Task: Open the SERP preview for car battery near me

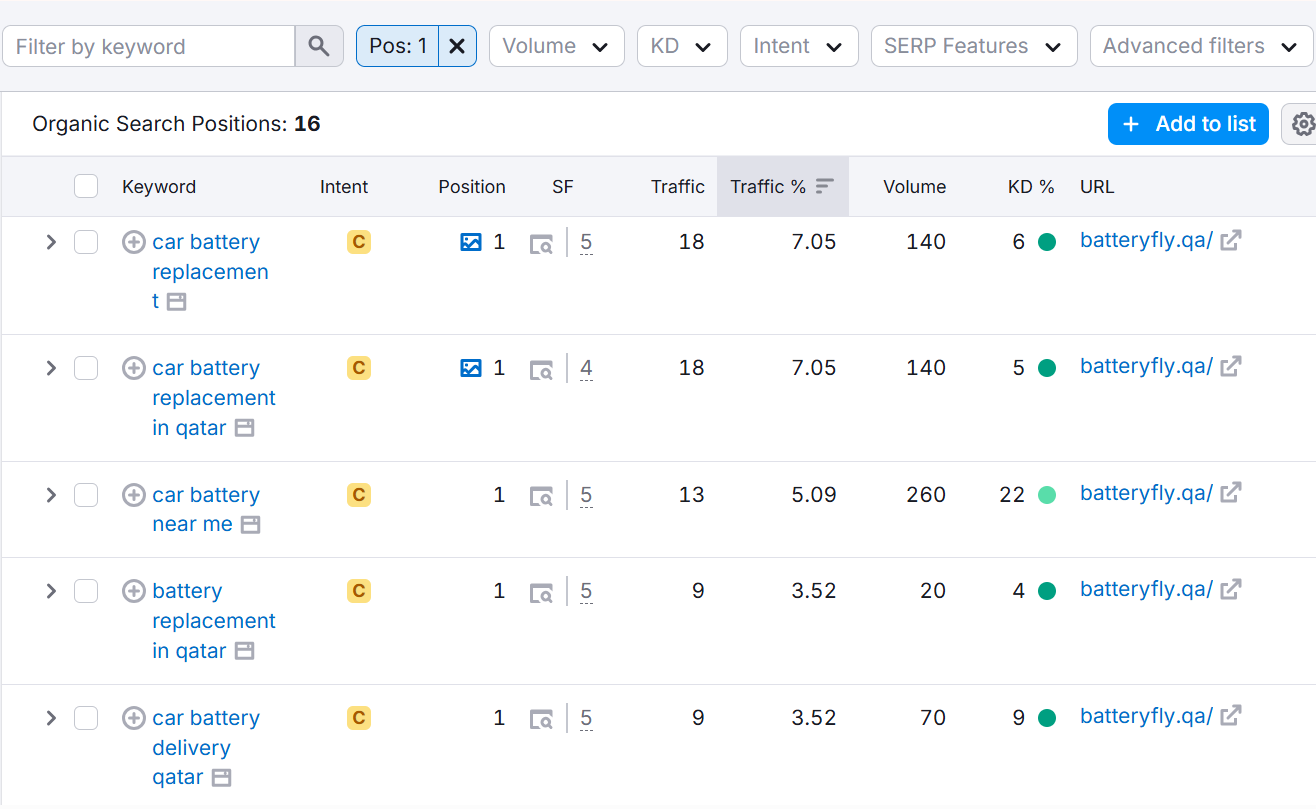Action: coord(541,495)
